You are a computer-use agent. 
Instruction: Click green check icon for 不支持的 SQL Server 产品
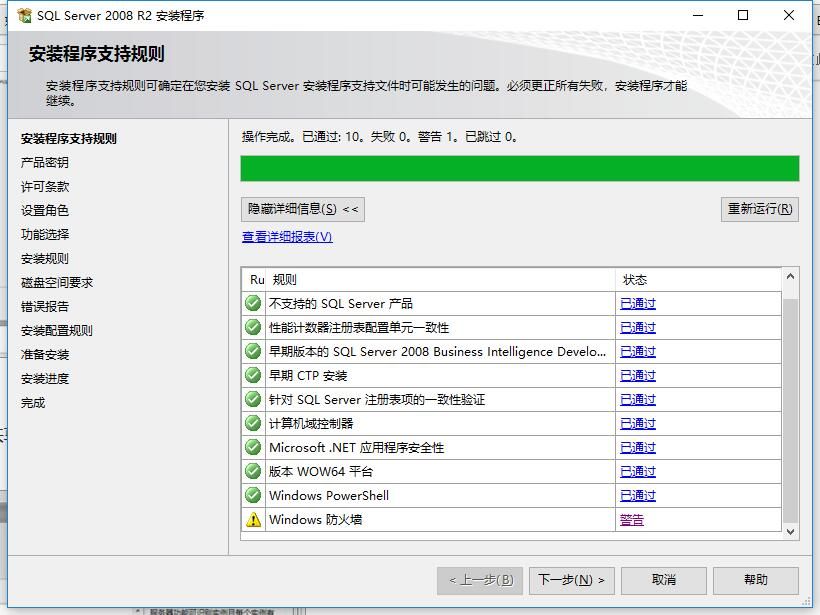tap(253, 303)
